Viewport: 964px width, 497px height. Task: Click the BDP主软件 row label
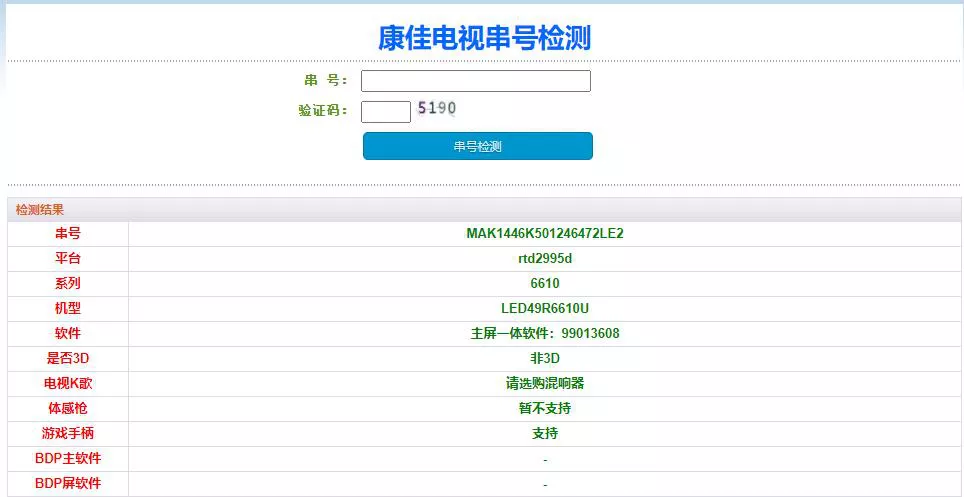pyautogui.click(x=68, y=458)
